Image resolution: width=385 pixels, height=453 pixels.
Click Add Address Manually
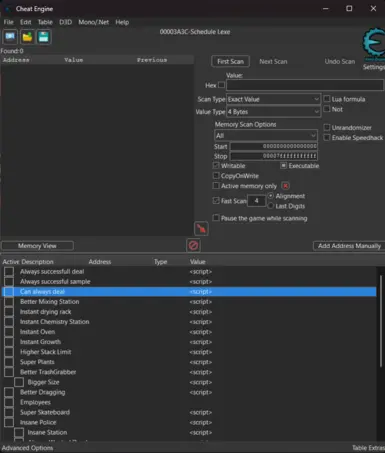click(x=349, y=246)
